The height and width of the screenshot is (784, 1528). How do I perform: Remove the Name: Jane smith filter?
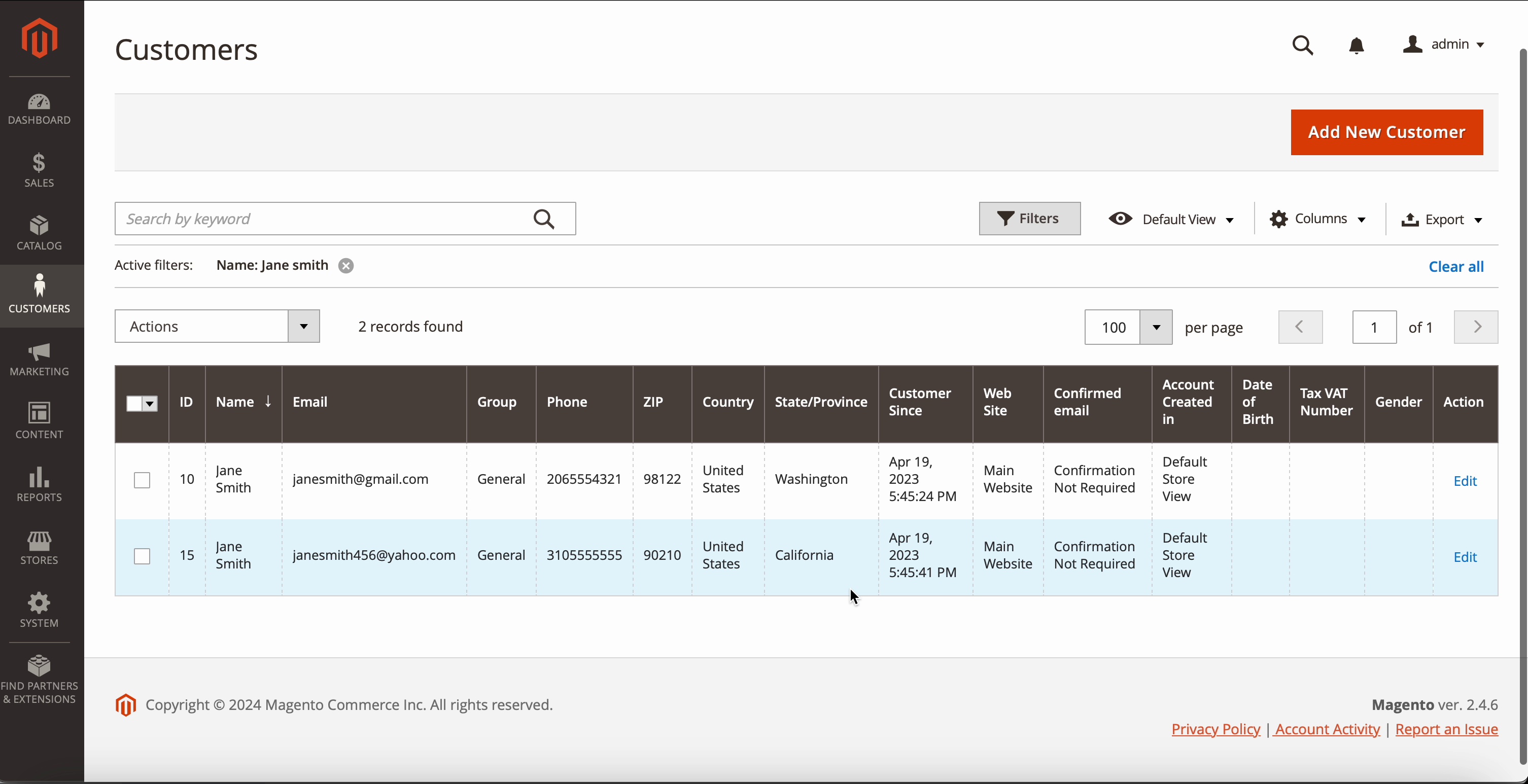point(346,266)
